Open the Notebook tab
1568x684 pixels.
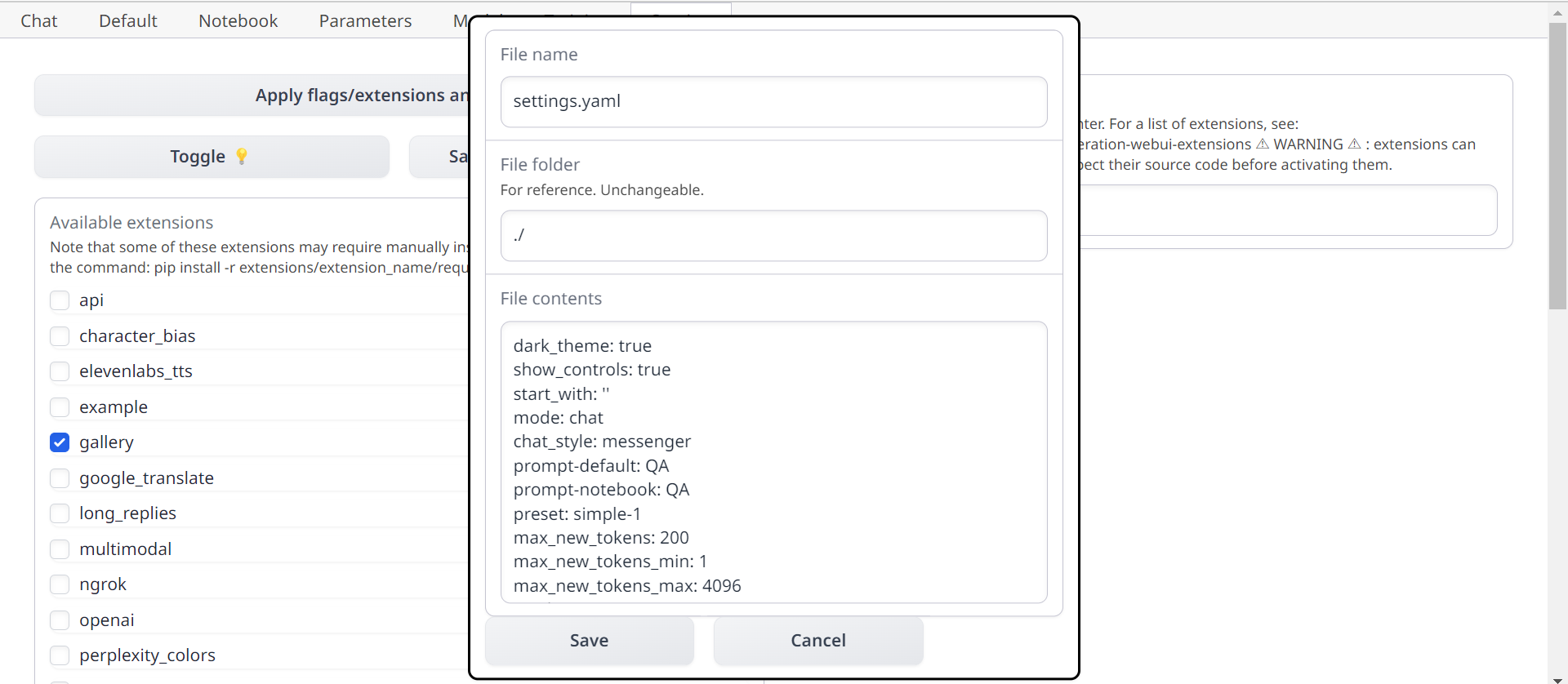click(x=238, y=20)
